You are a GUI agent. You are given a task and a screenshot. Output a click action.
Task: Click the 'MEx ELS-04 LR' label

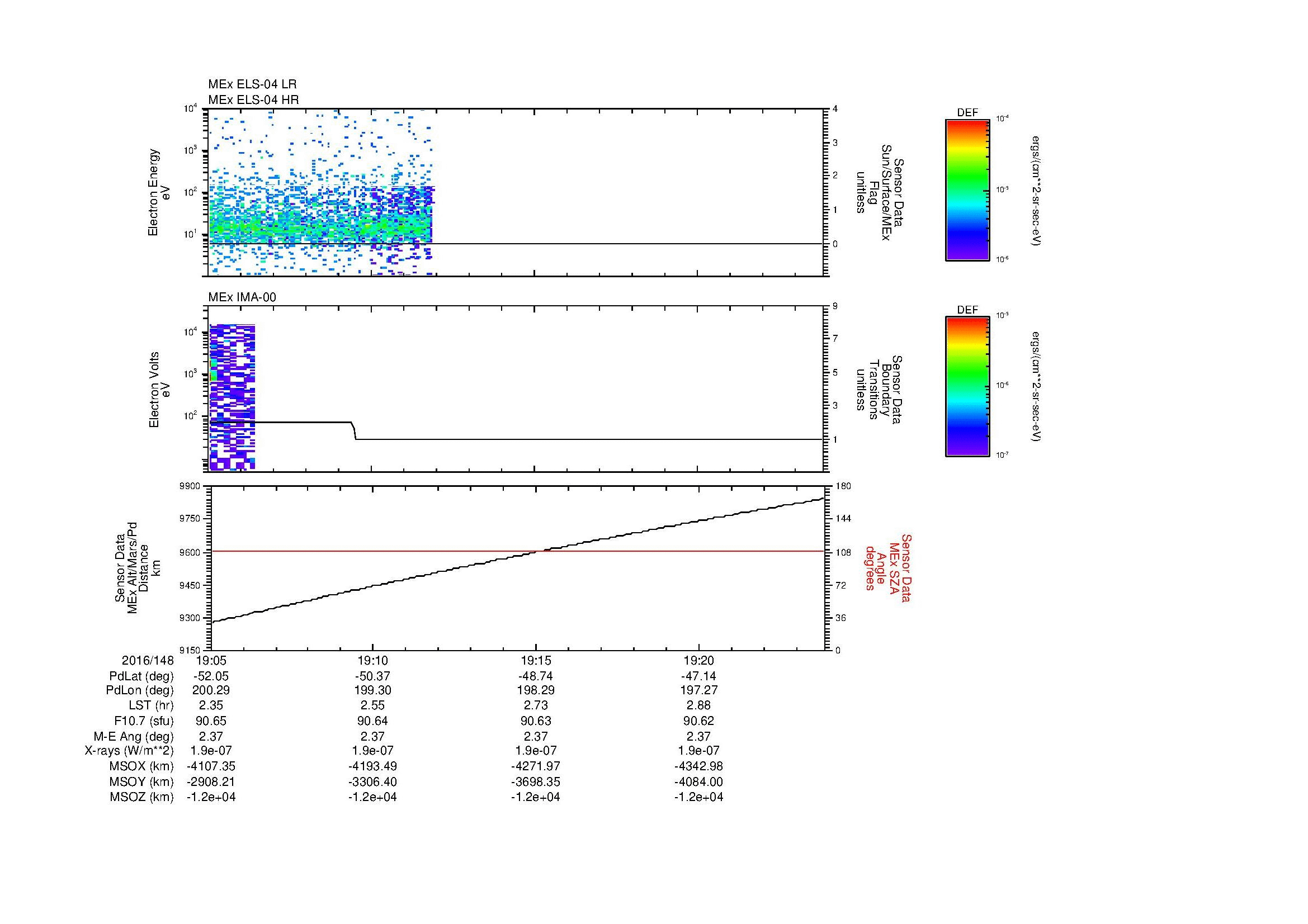(x=252, y=84)
